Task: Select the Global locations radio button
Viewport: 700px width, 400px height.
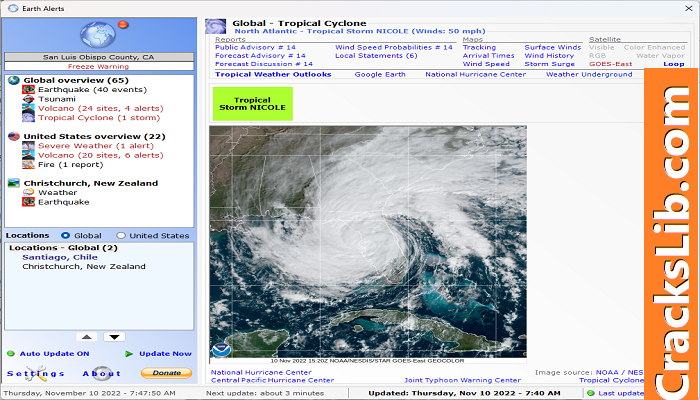Action: (66, 235)
